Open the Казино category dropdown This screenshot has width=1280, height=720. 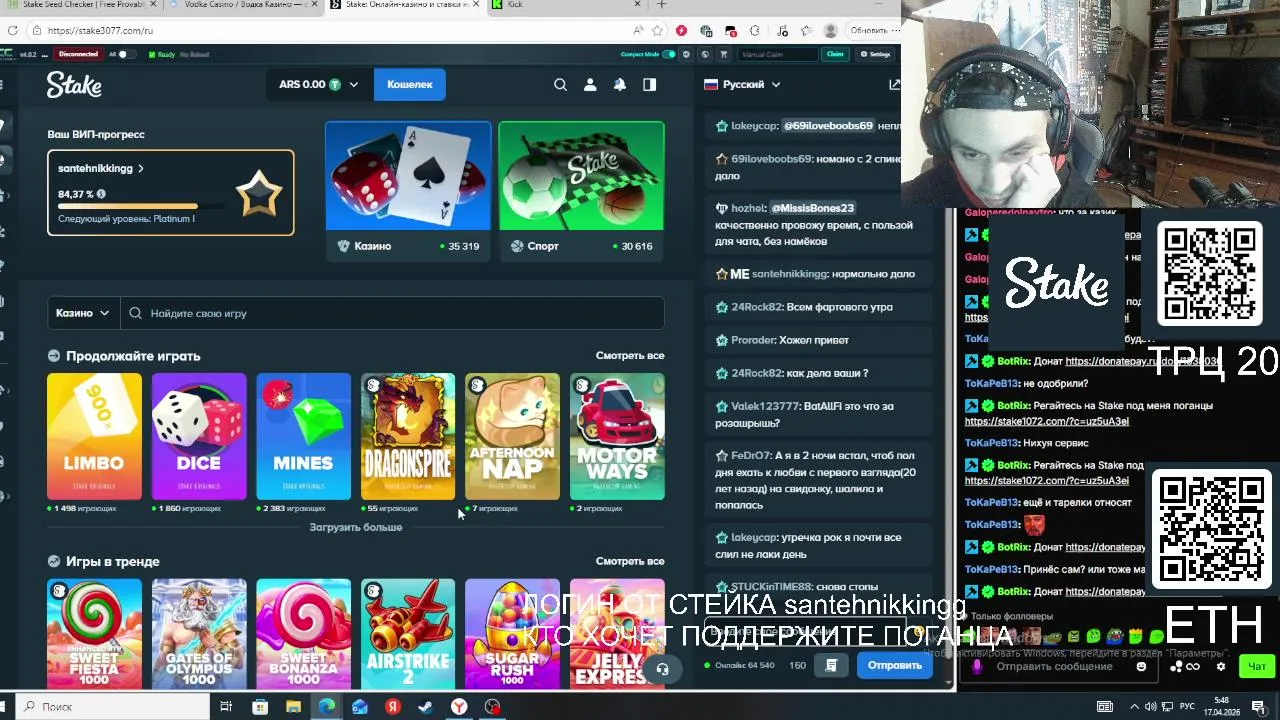tap(83, 313)
